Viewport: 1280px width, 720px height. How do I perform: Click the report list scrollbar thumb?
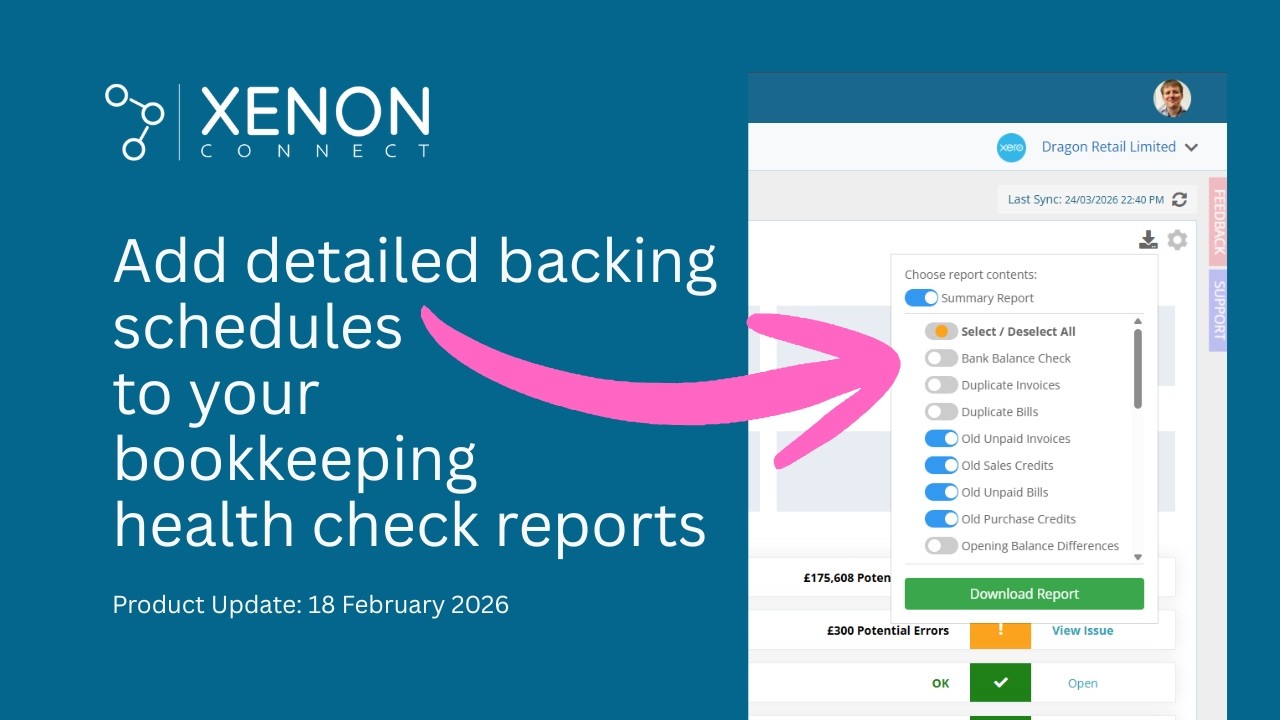(x=1138, y=368)
